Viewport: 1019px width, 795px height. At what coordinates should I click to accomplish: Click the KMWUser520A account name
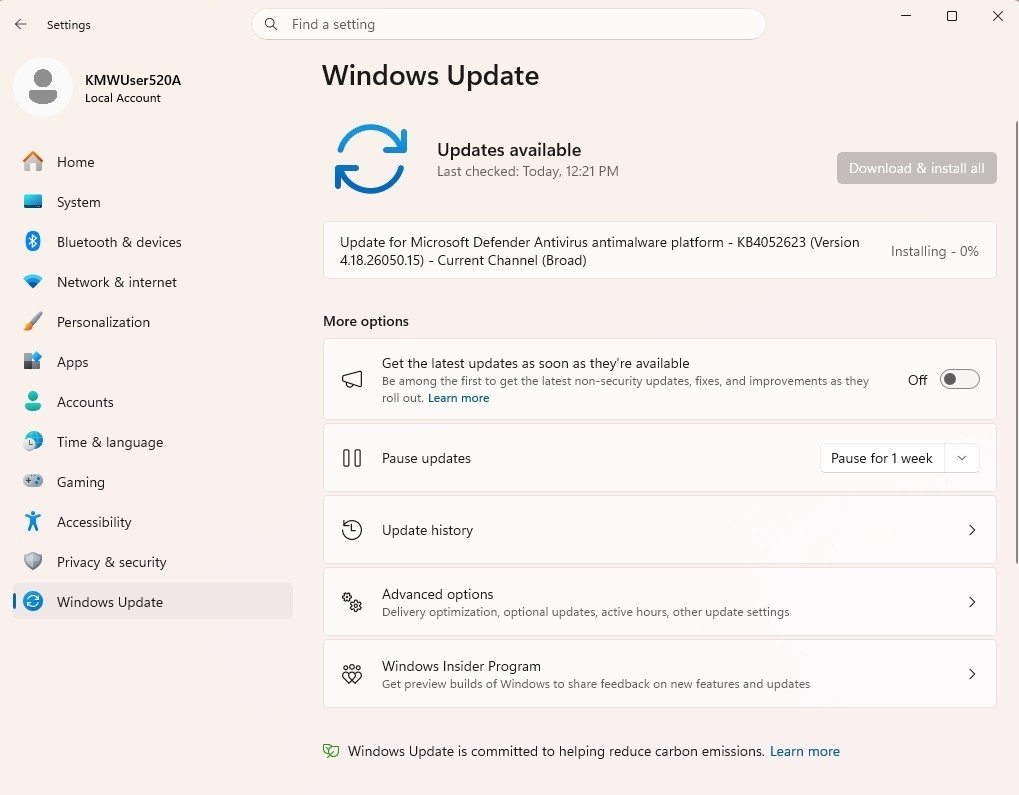click(x=133, y=80)
